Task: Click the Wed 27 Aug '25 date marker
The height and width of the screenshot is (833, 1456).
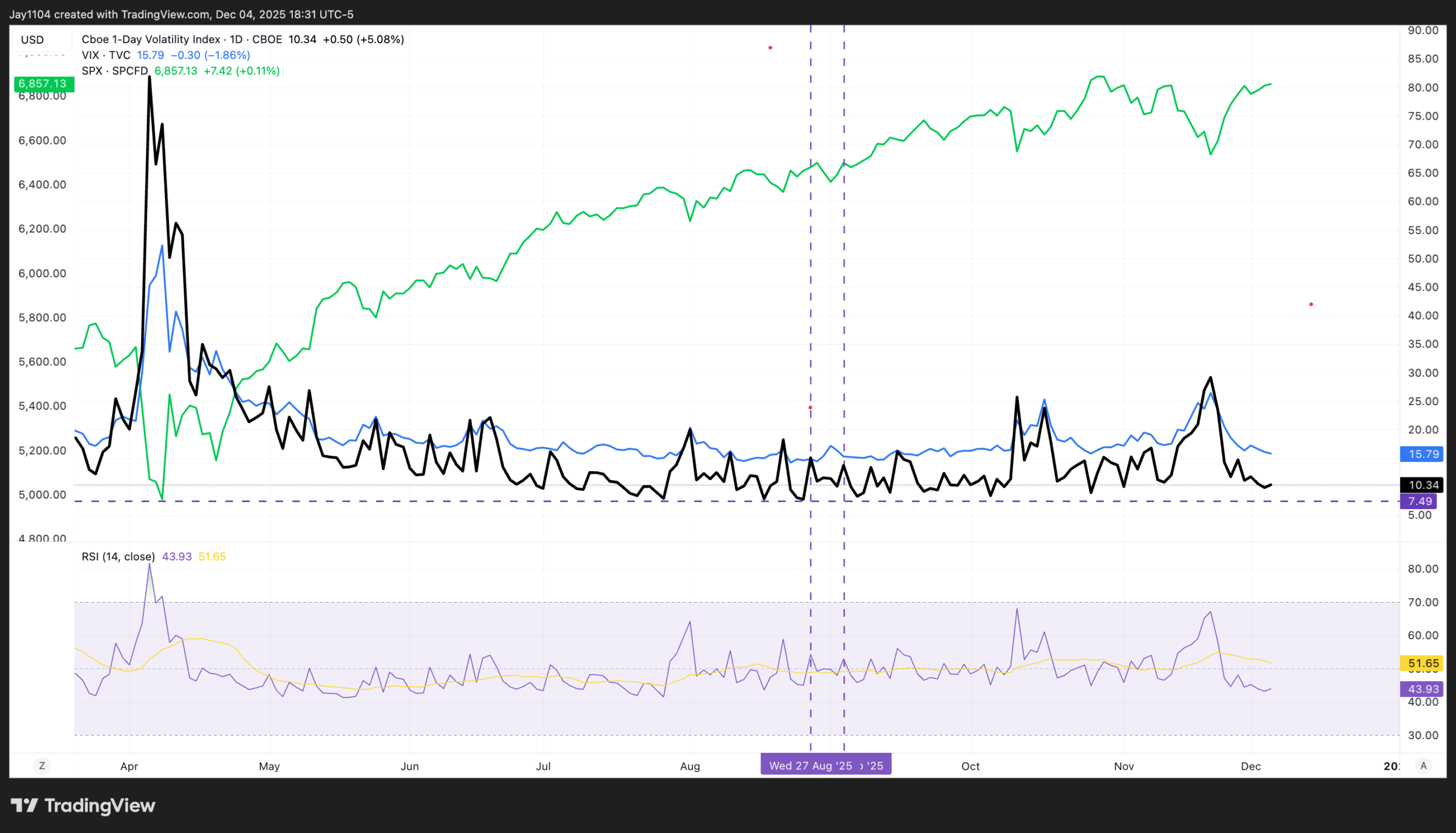Action: tap(810, 765)
